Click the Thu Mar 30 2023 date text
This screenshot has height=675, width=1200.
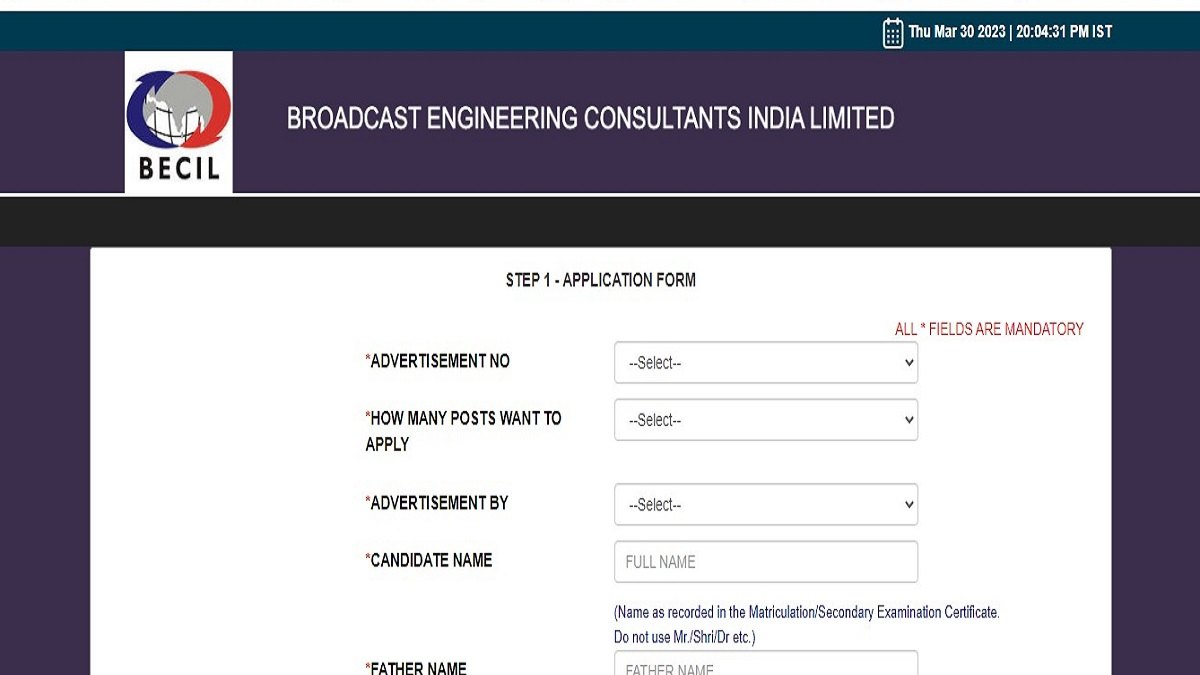click(x=957, y=32)
